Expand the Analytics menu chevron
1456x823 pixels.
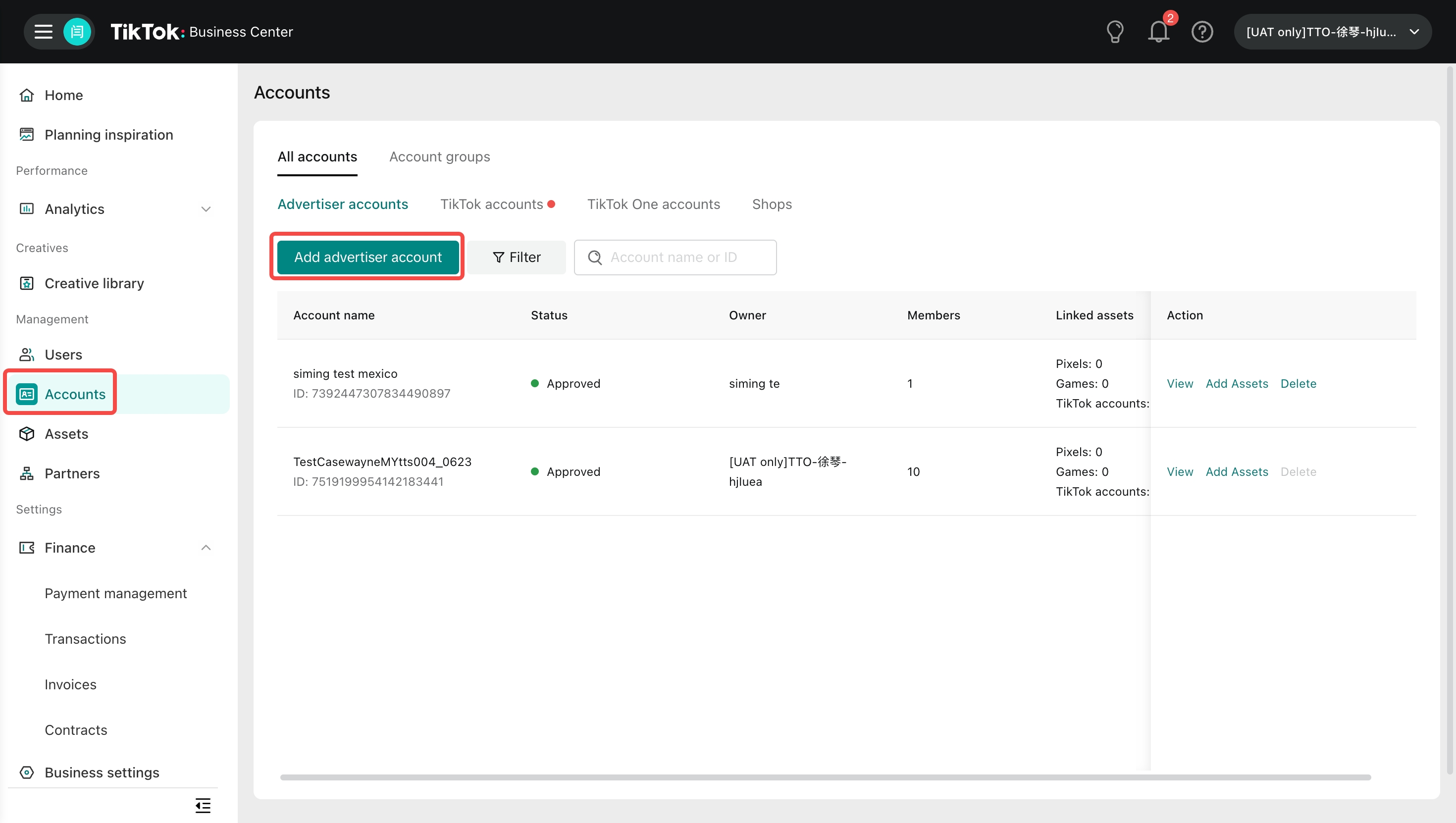point(206,209)
